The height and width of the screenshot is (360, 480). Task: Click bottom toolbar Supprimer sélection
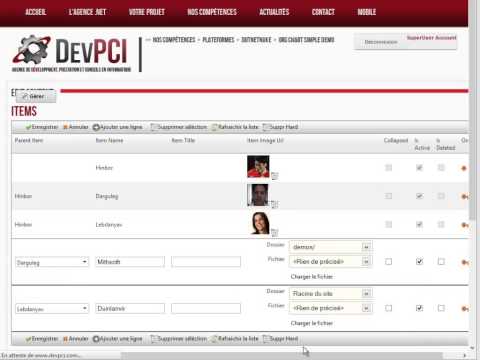[179, 339]
